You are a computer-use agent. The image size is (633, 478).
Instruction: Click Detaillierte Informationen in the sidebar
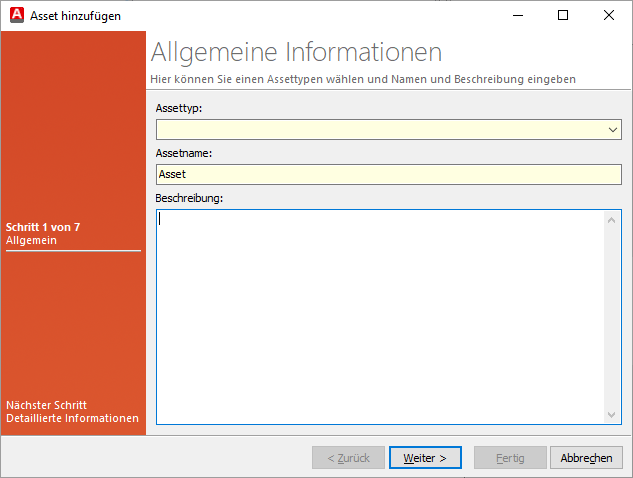pos(72,418)
